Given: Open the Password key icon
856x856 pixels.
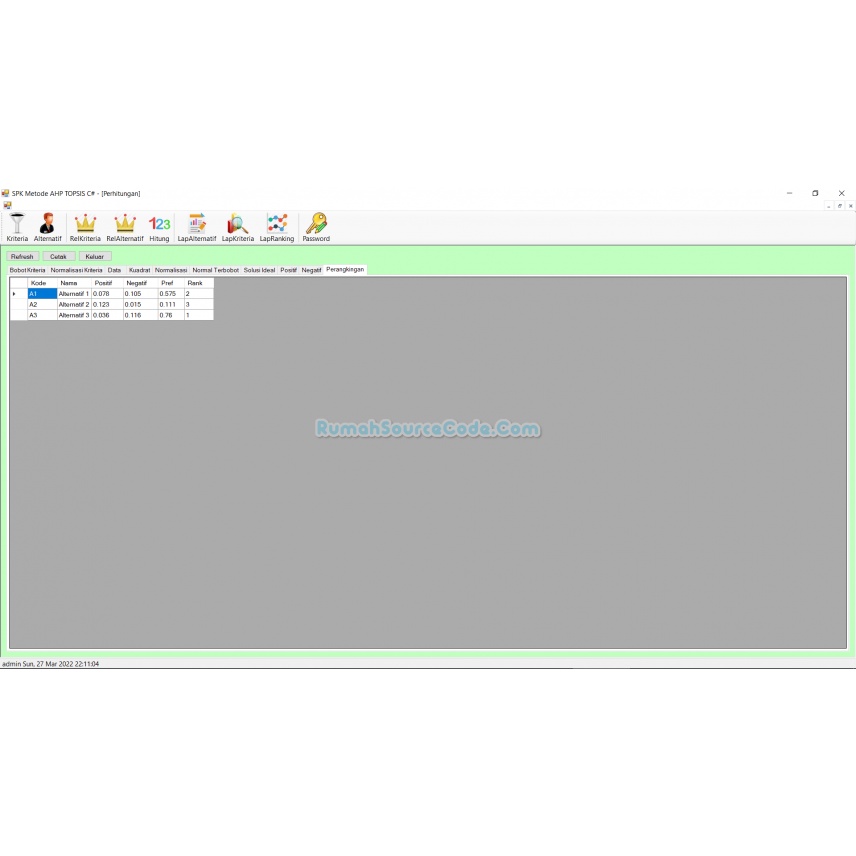Looking at the screenshot, I should [x=316, y=227].
